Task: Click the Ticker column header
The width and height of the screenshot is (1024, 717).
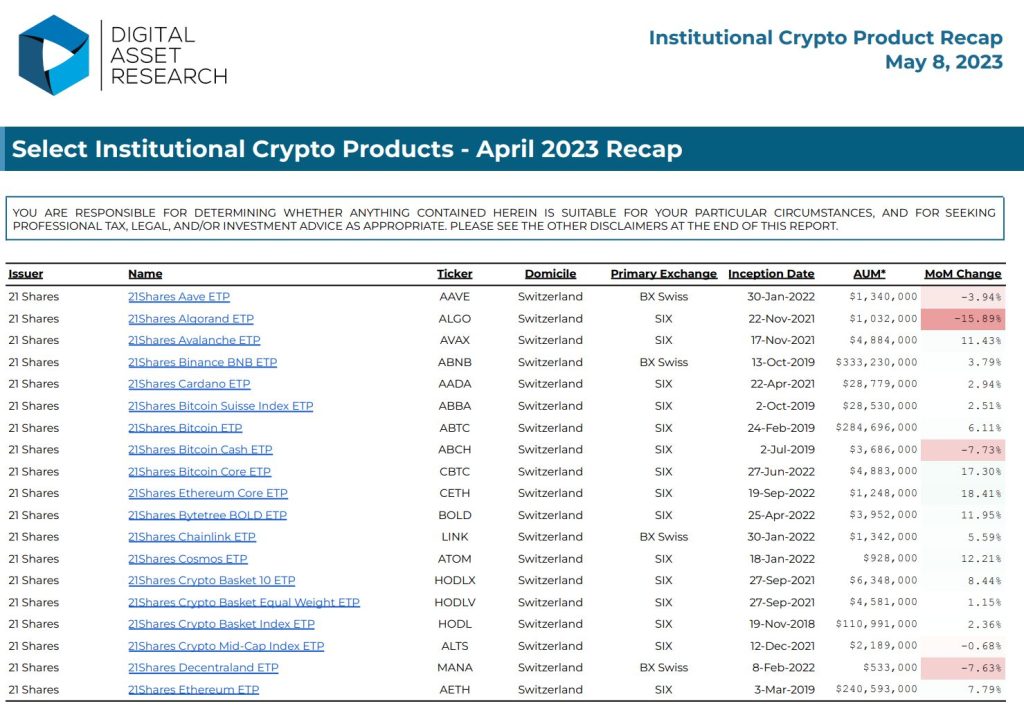Action: coord(455,274)
